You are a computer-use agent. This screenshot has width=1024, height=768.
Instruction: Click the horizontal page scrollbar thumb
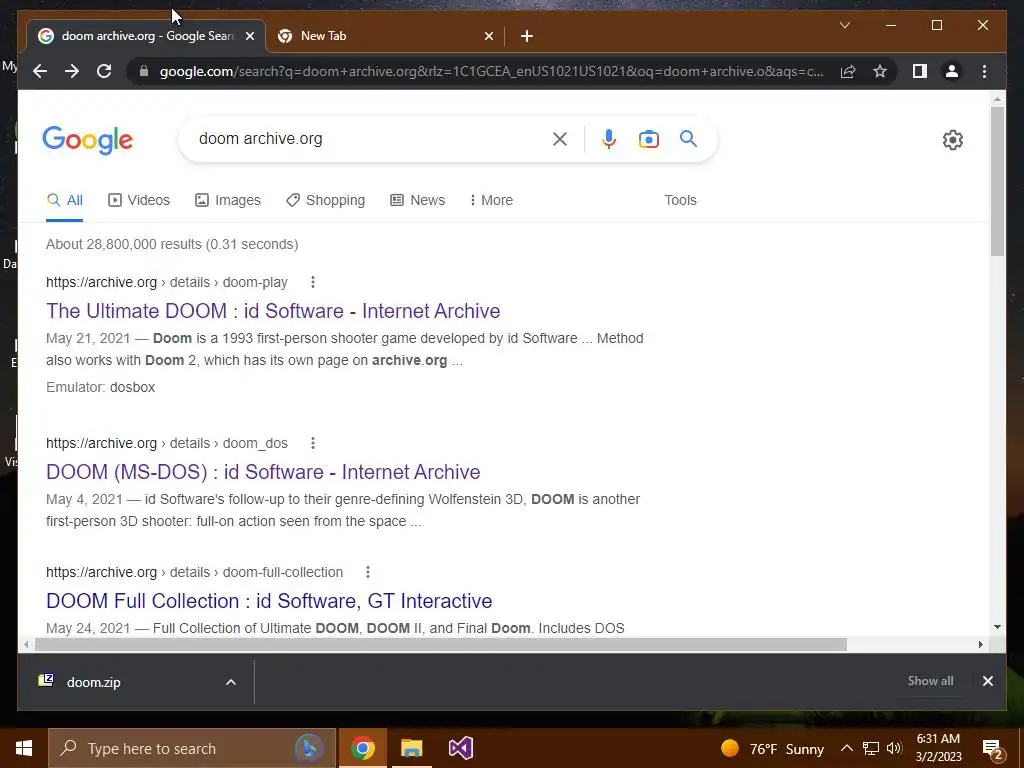(440, 645)
